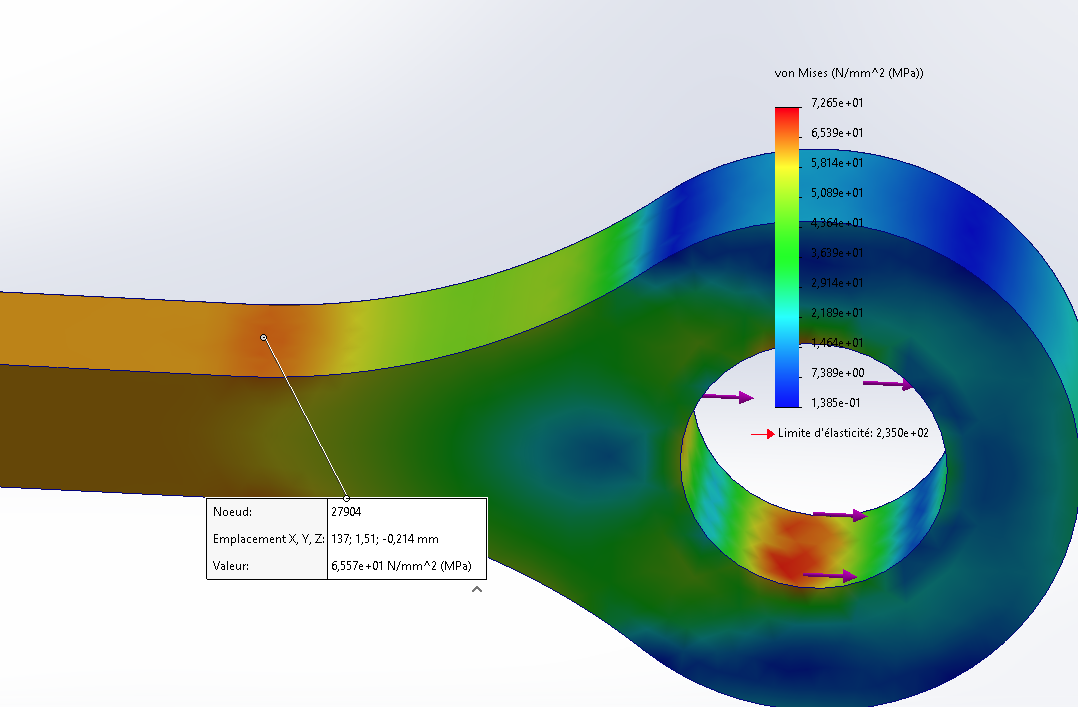Click the legend value 5,089e+01
The height and width of the screenshot is (707, 1078).
(x=837, y=193)
